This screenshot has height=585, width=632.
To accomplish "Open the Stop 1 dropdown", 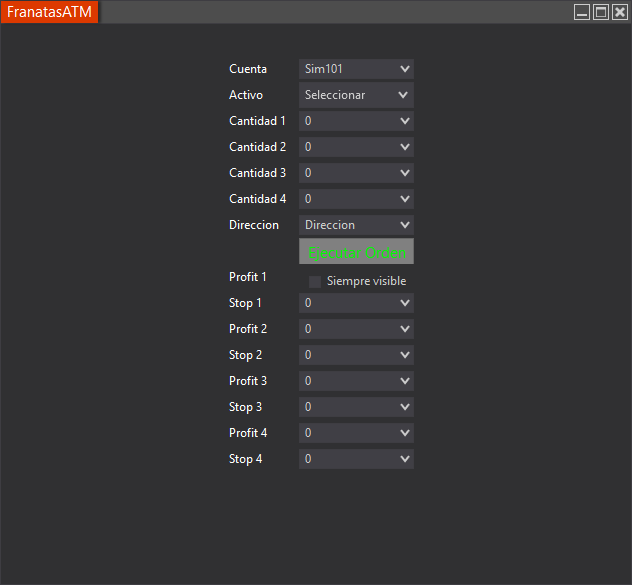I will click(x=356, y=303).
